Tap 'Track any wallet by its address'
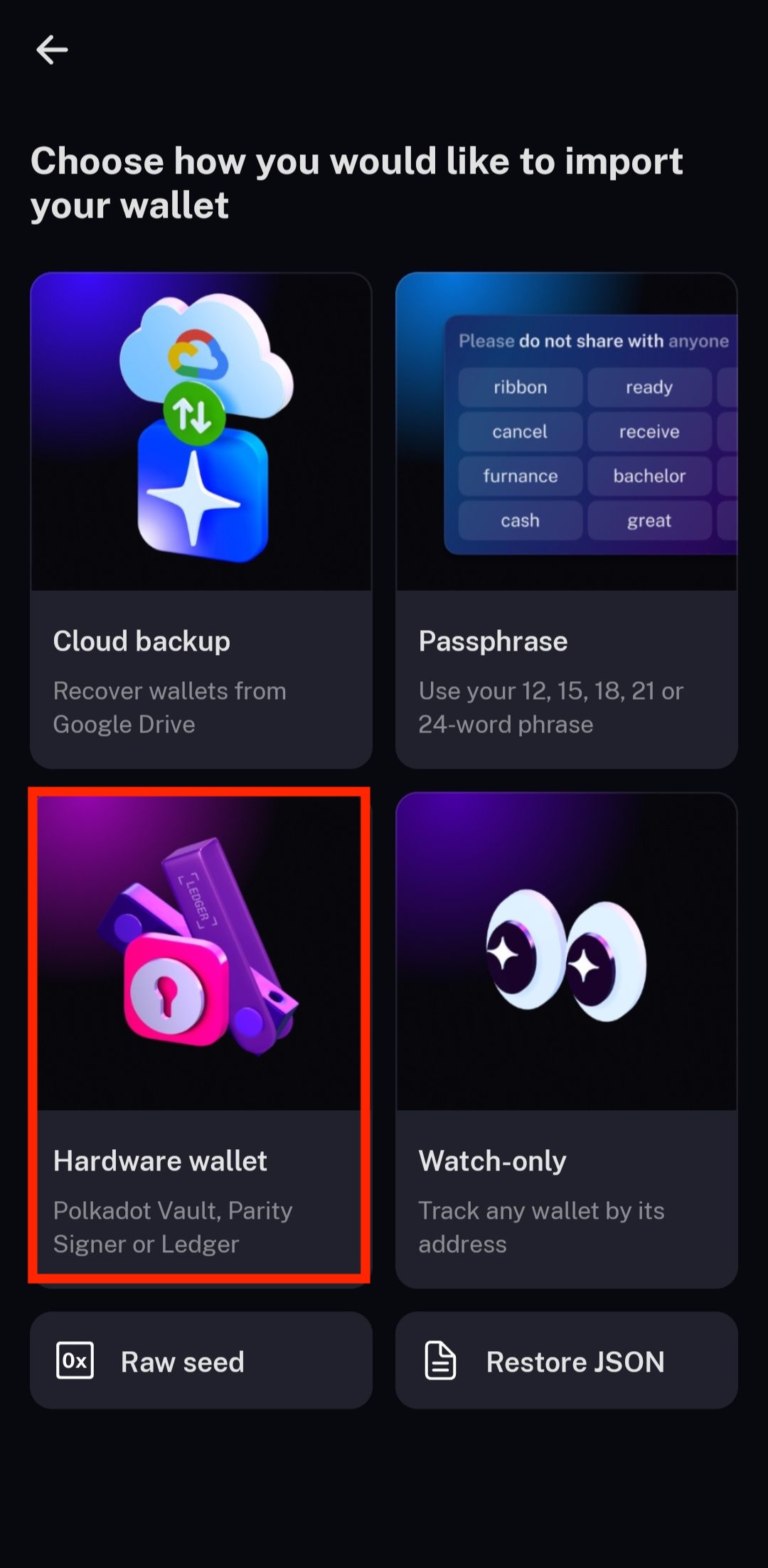Viewport: 768px width, 1568px height. click(541, 1227)
